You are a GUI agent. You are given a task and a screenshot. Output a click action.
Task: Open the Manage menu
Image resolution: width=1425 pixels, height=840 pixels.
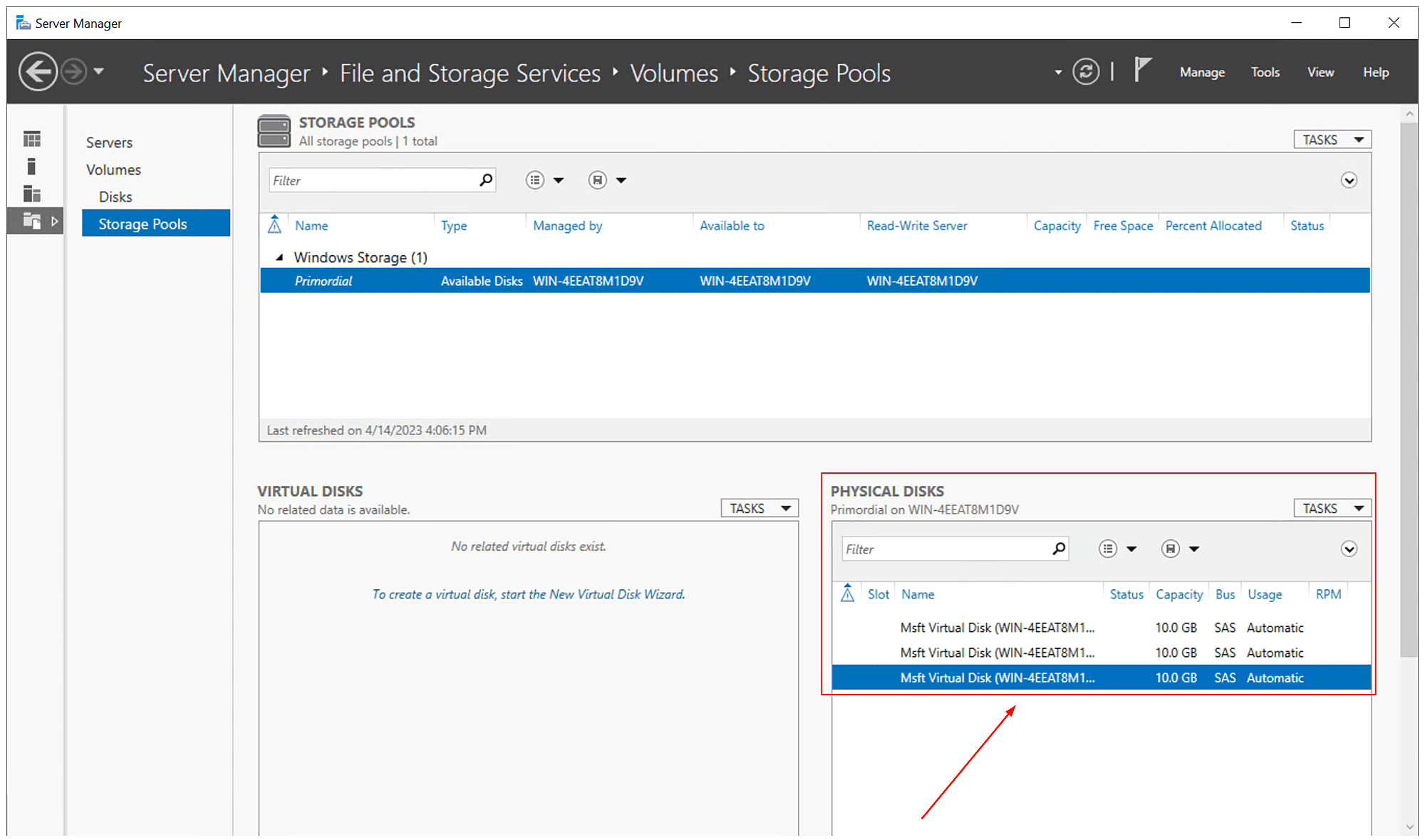tap(1202, 72)
